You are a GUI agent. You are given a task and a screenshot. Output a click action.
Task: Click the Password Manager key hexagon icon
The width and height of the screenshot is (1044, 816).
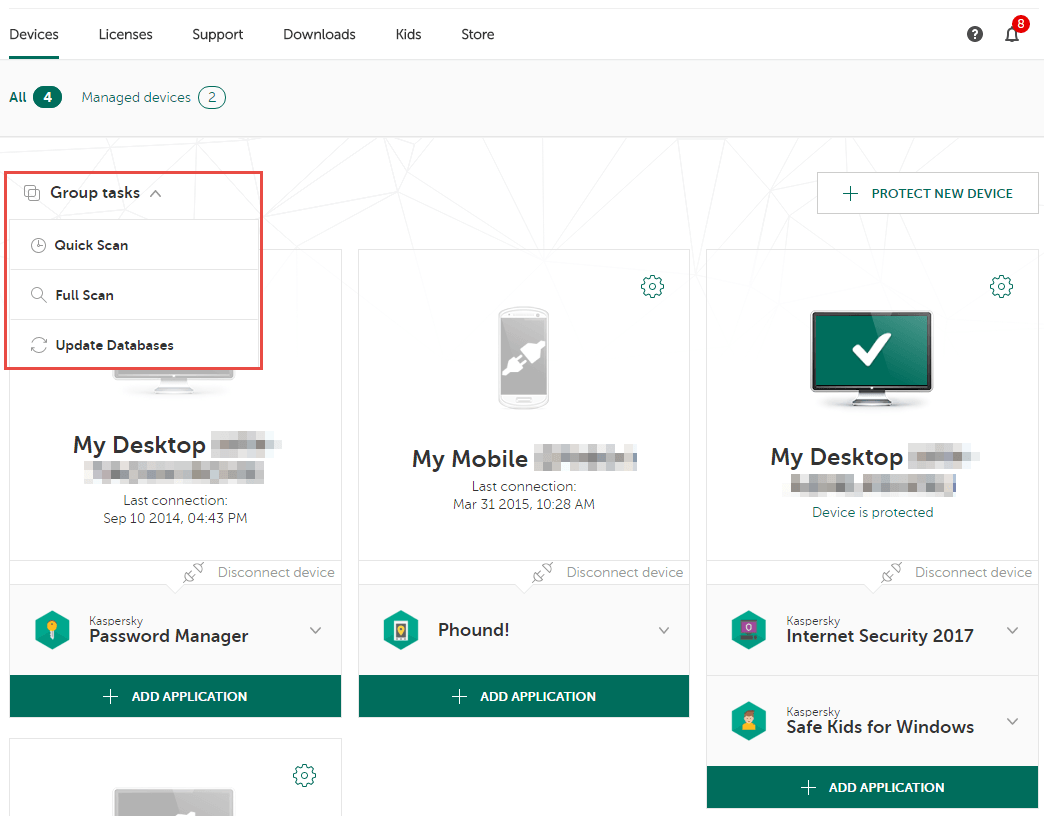click(x=52, y=630)
